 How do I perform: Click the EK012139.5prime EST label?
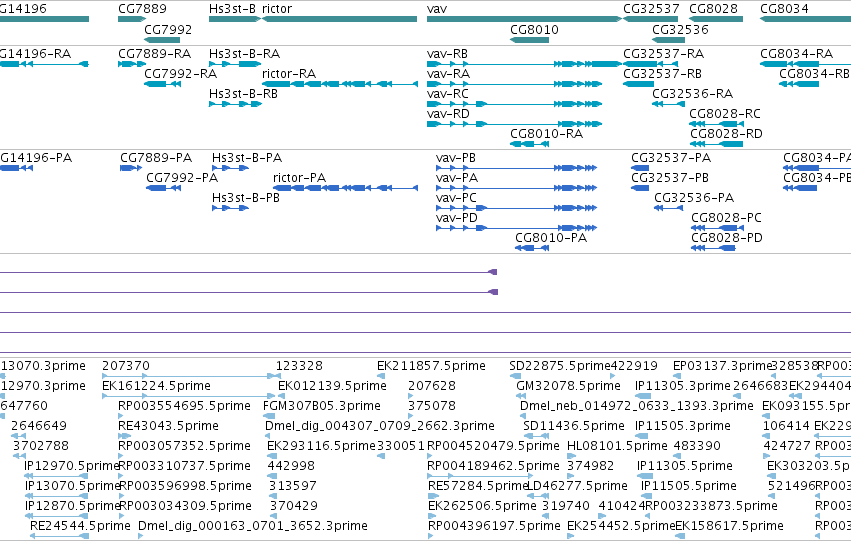click(x=332, y=386)
